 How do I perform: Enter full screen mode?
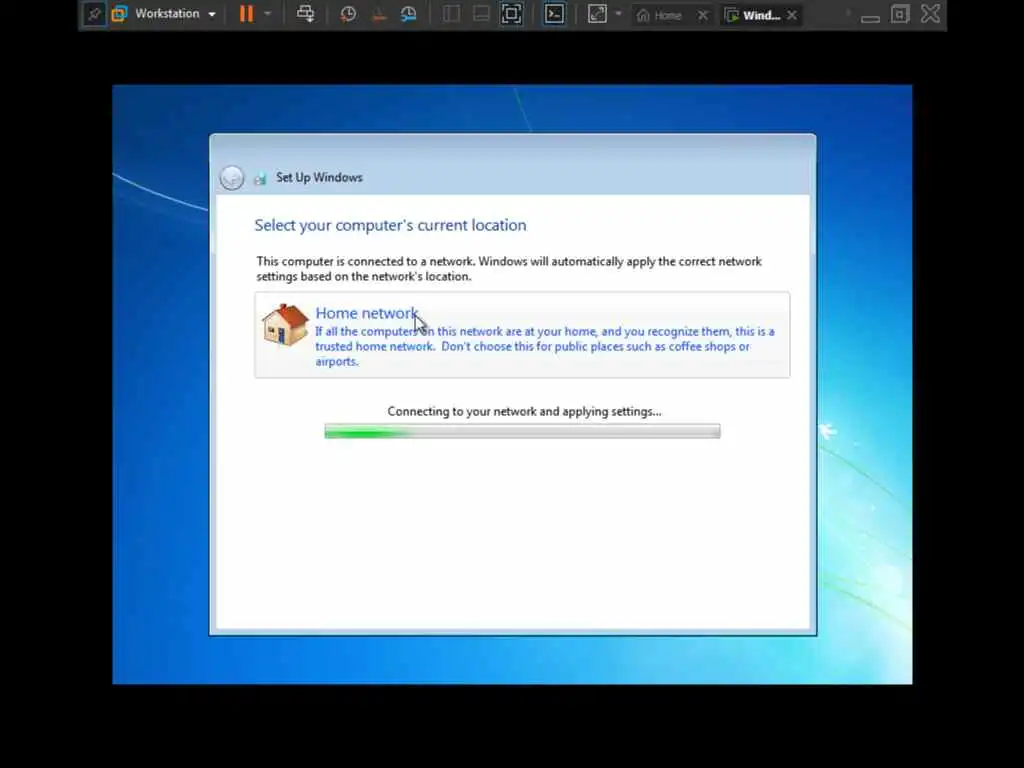[511, 14]
